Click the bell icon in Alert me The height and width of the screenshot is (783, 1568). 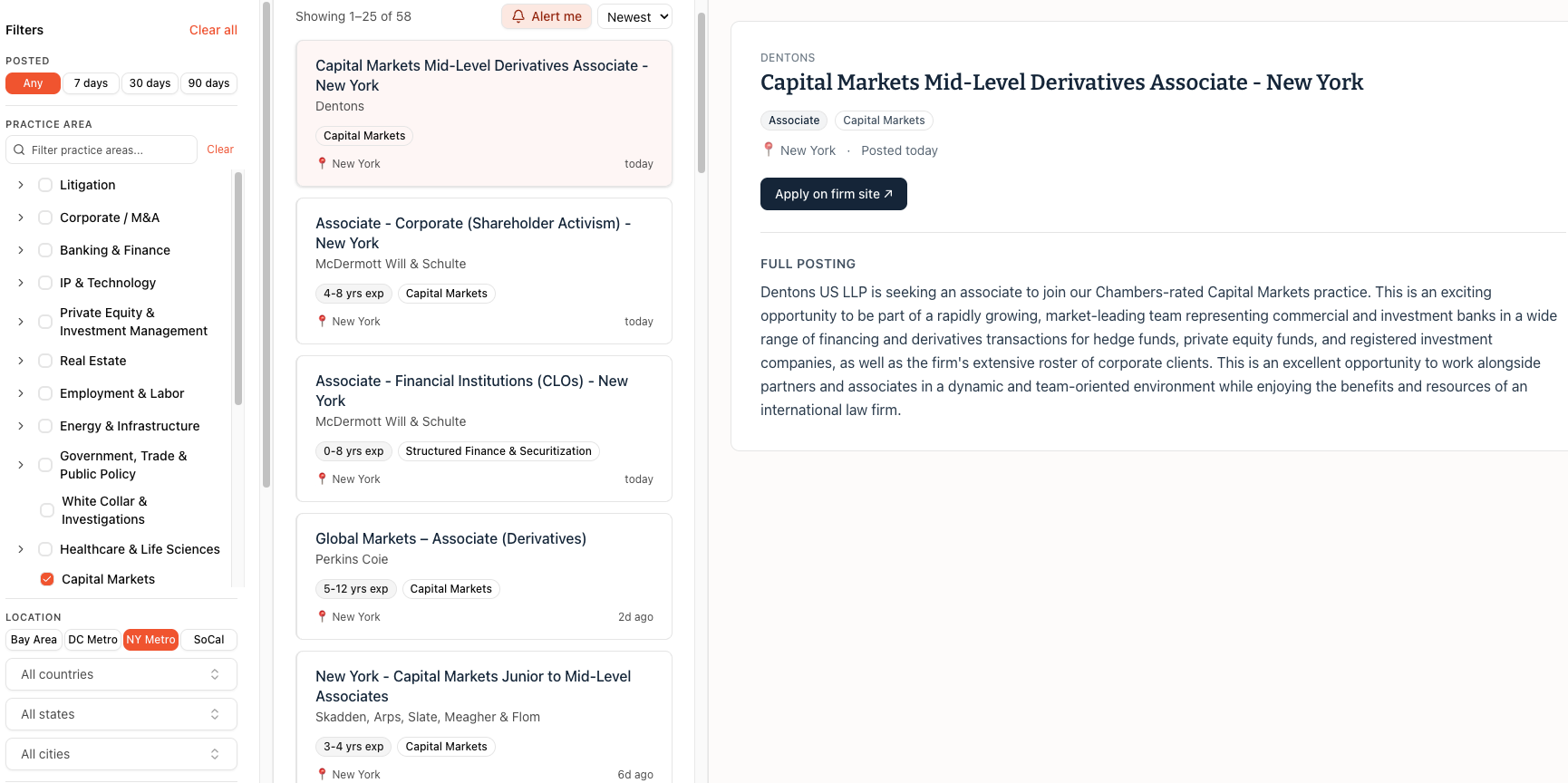click(x=518, y=16)
